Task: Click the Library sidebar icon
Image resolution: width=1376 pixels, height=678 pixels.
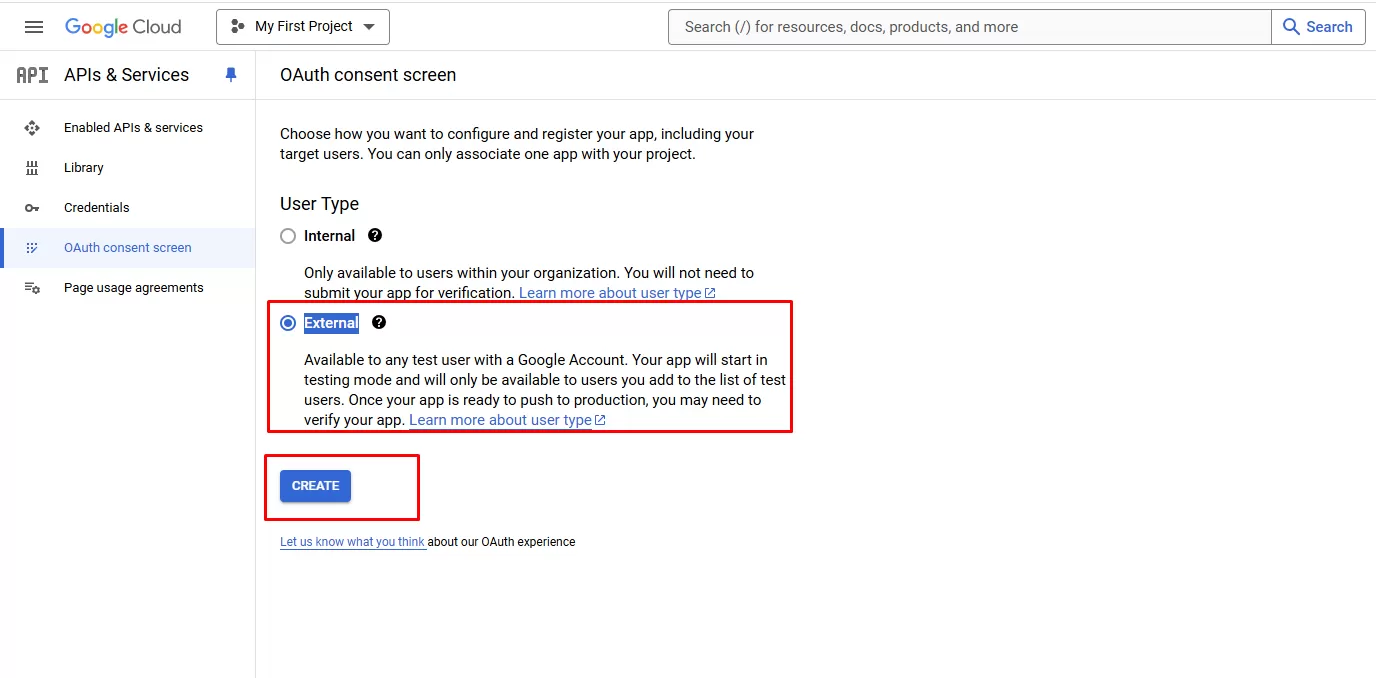Action: pyautogui.click(x=32, y=168)
